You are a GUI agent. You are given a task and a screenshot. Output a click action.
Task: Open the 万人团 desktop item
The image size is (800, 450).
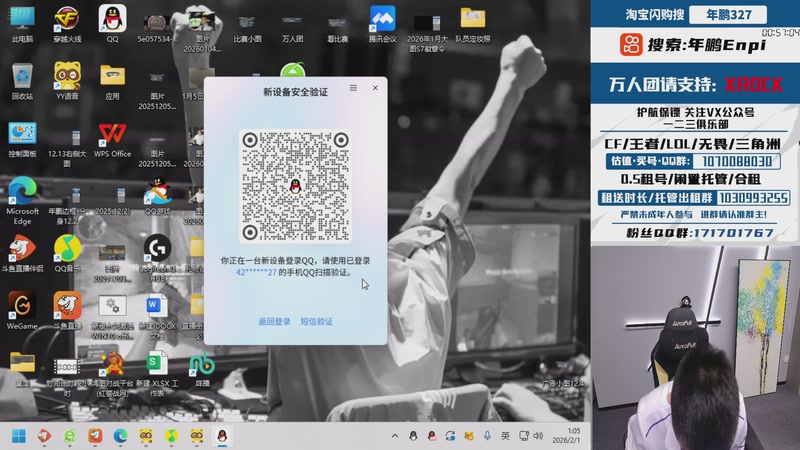(x=292, y=28)
